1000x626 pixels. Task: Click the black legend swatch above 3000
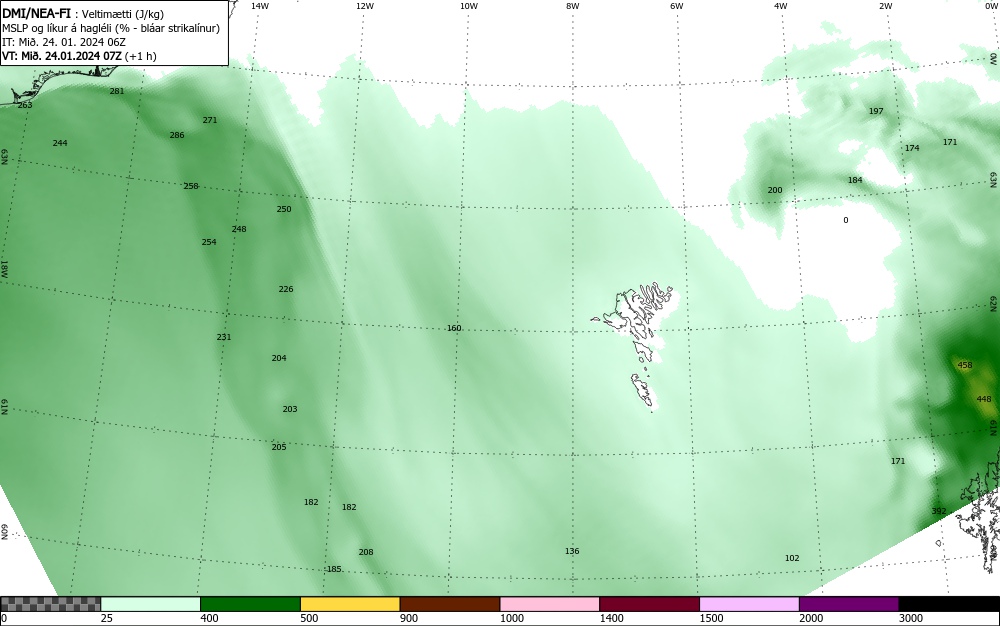pyautogui.click(x=949, y=604)
